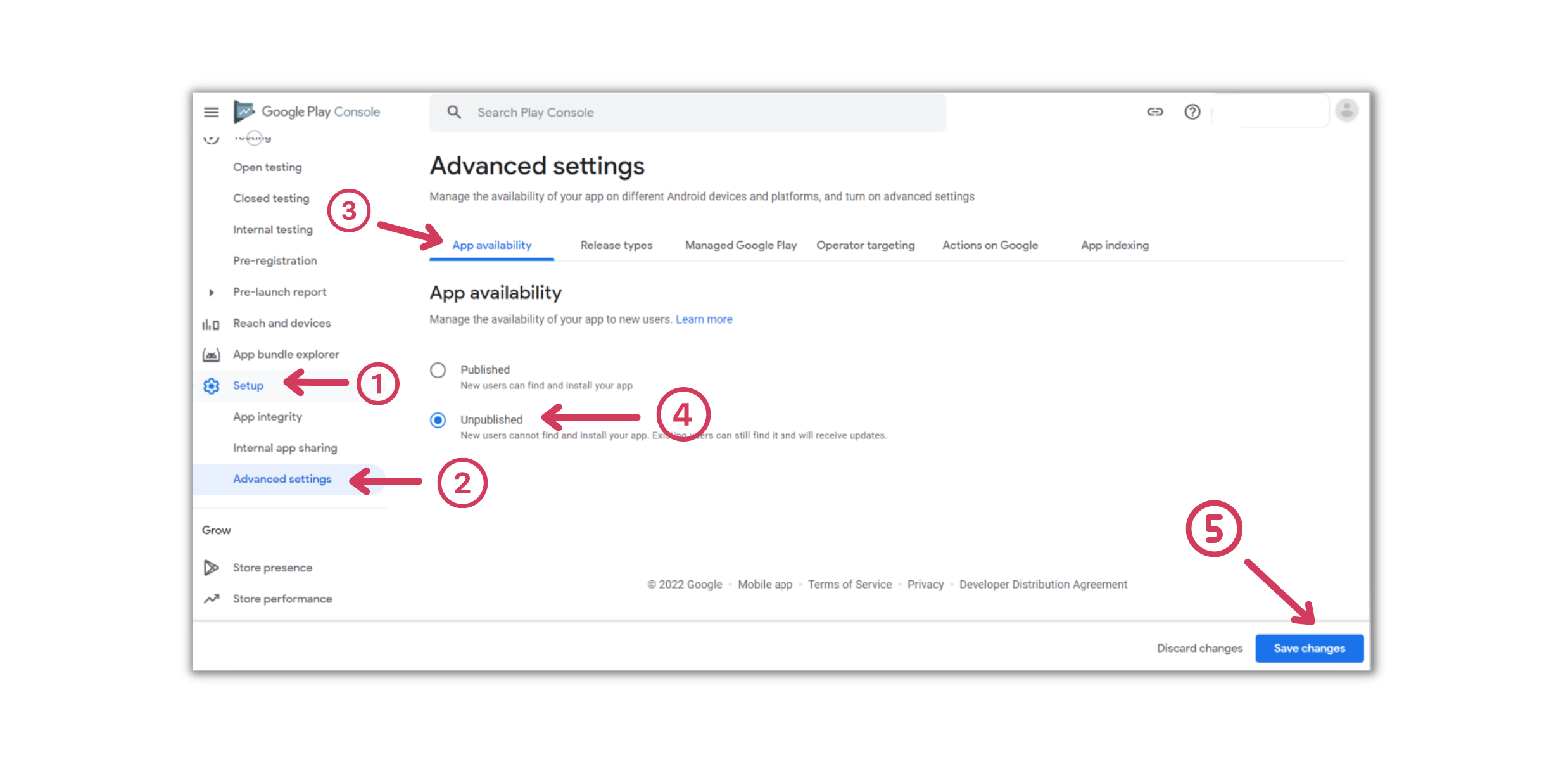This screenshot has height=764, width=1568.
Task: Click the user profile avatar icon
Action: (x=1348, y=110)
